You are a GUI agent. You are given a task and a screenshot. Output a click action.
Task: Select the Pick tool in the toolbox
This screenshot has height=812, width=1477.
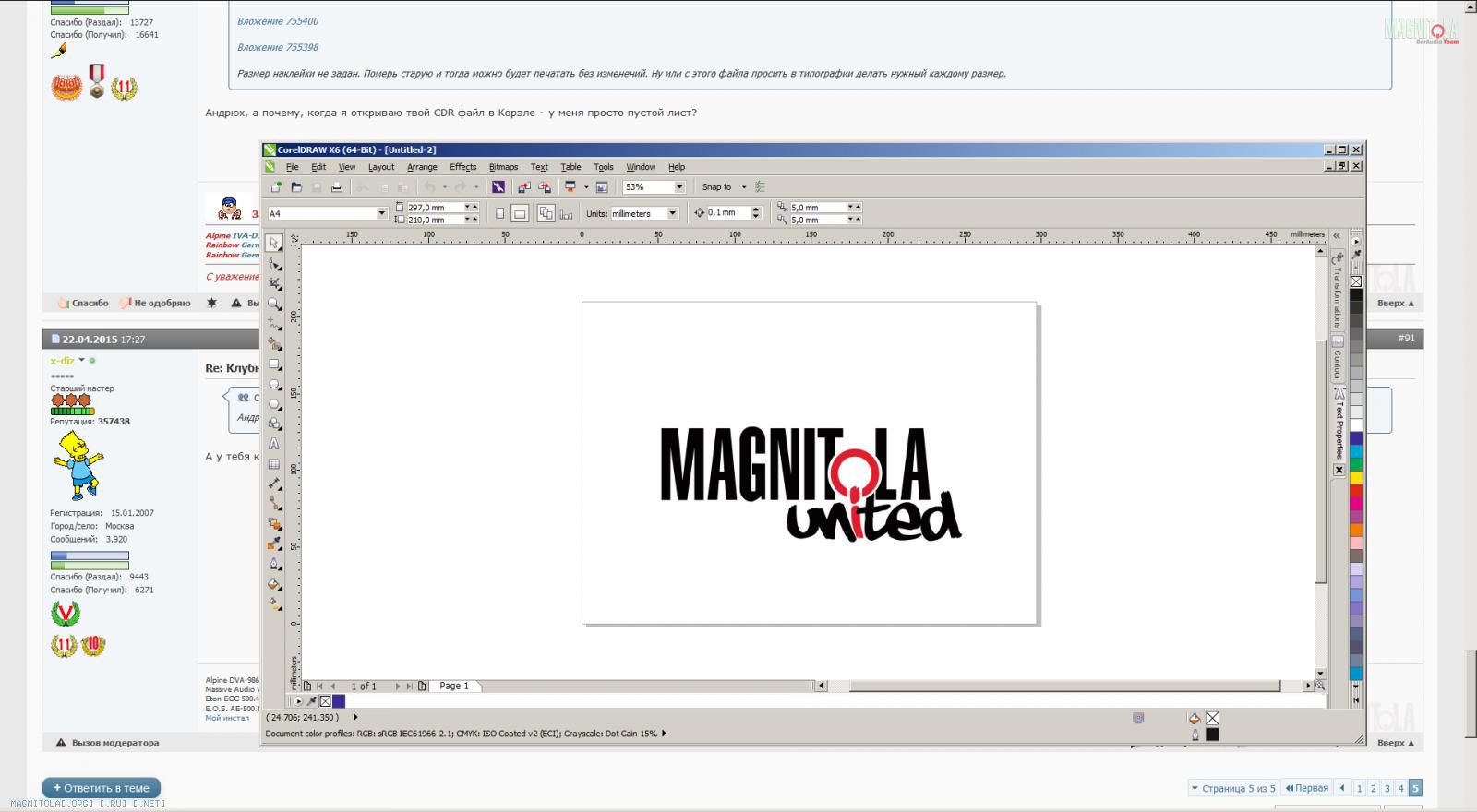click(274, 244)
